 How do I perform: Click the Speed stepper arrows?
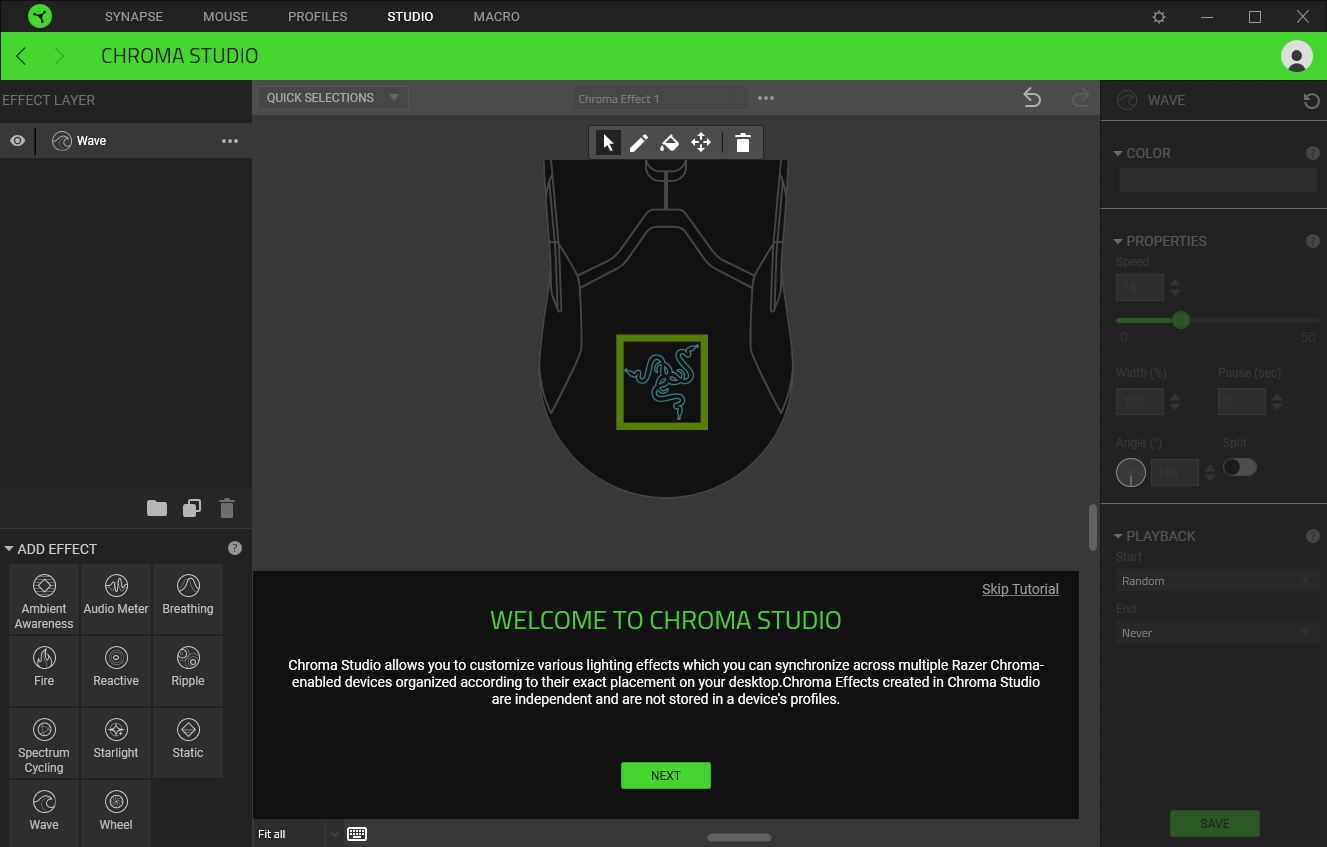pos(1175,288)
